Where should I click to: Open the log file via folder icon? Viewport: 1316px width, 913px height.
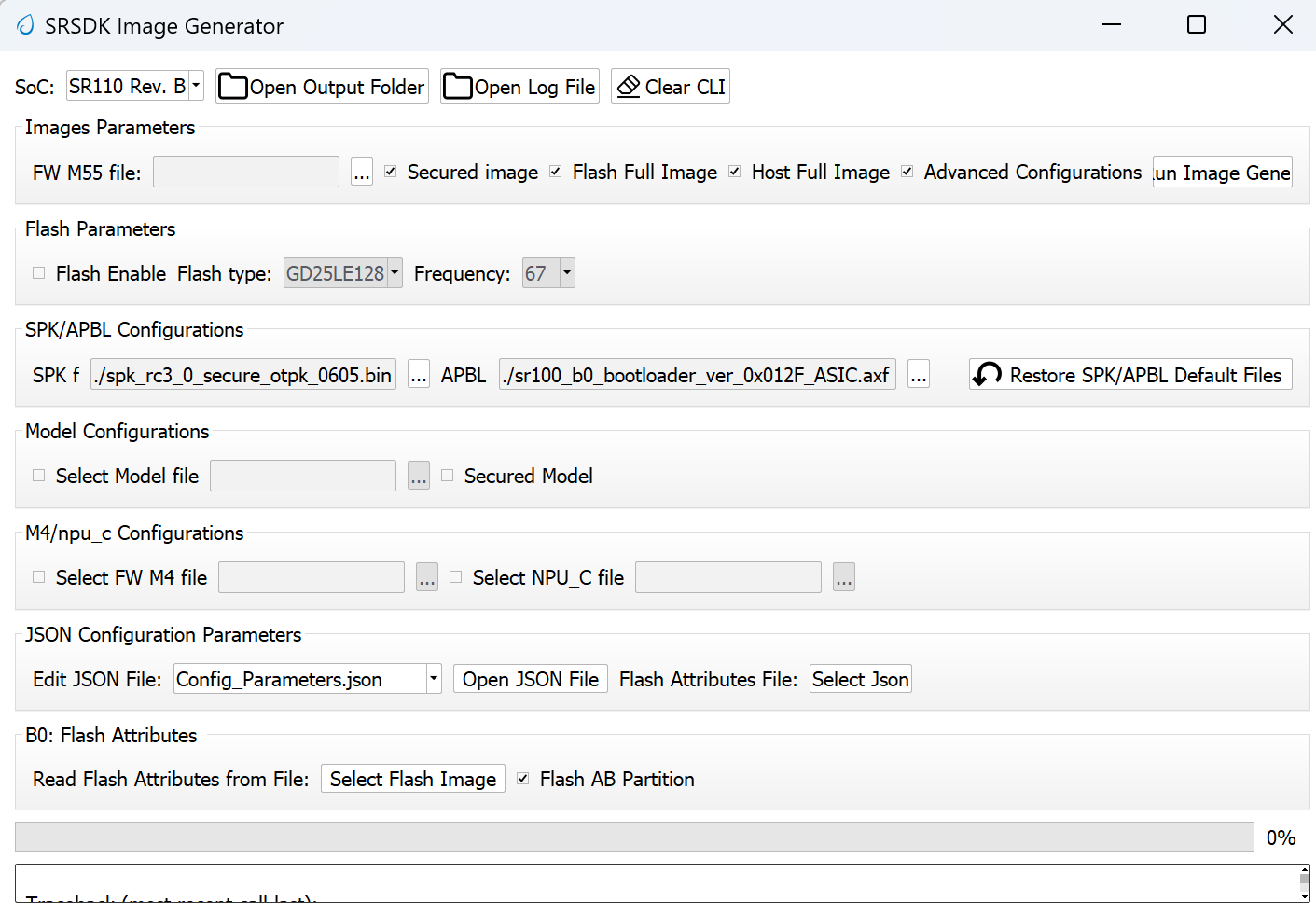pos(457,87)
